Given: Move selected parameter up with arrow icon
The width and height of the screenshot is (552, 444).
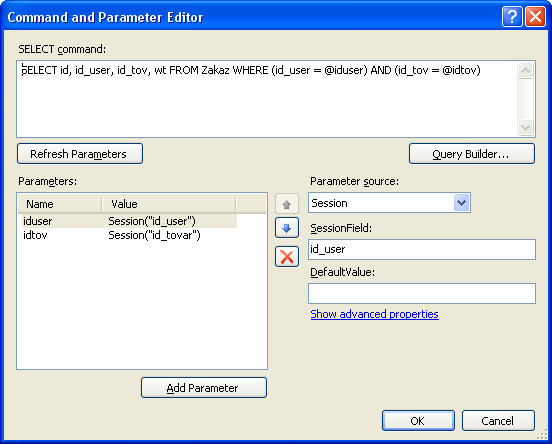Looking at the screenshot, I should click(287, 204).
